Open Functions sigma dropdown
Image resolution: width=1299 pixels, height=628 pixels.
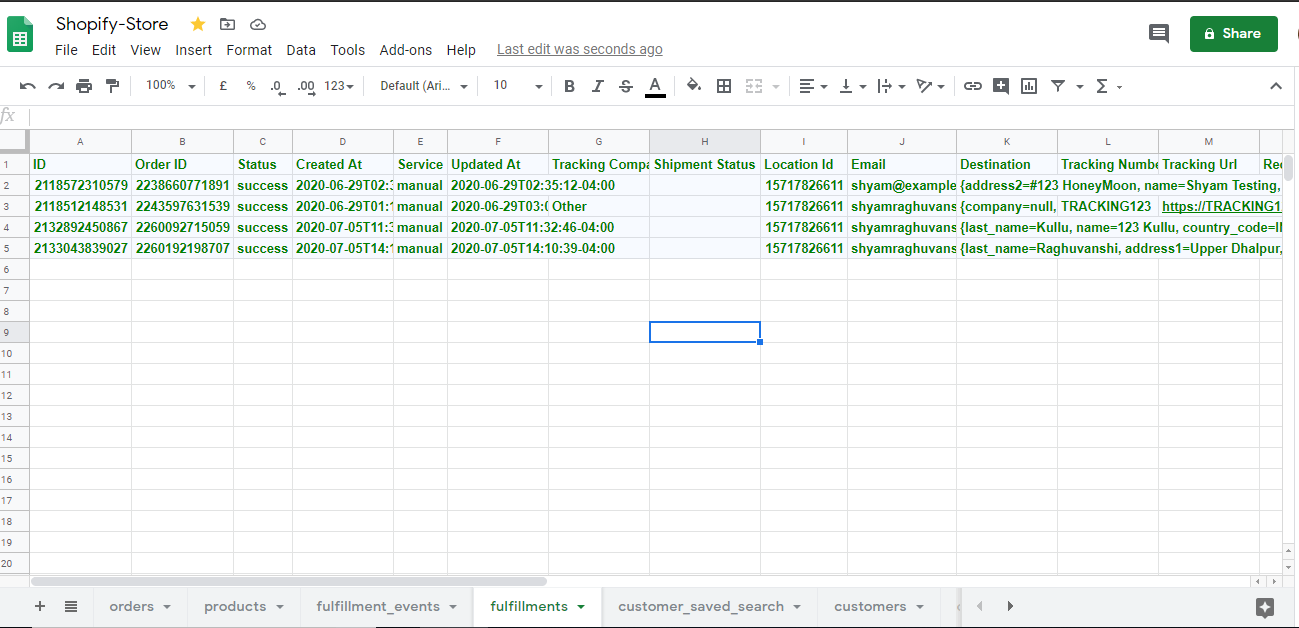(x=1109, y=86)
